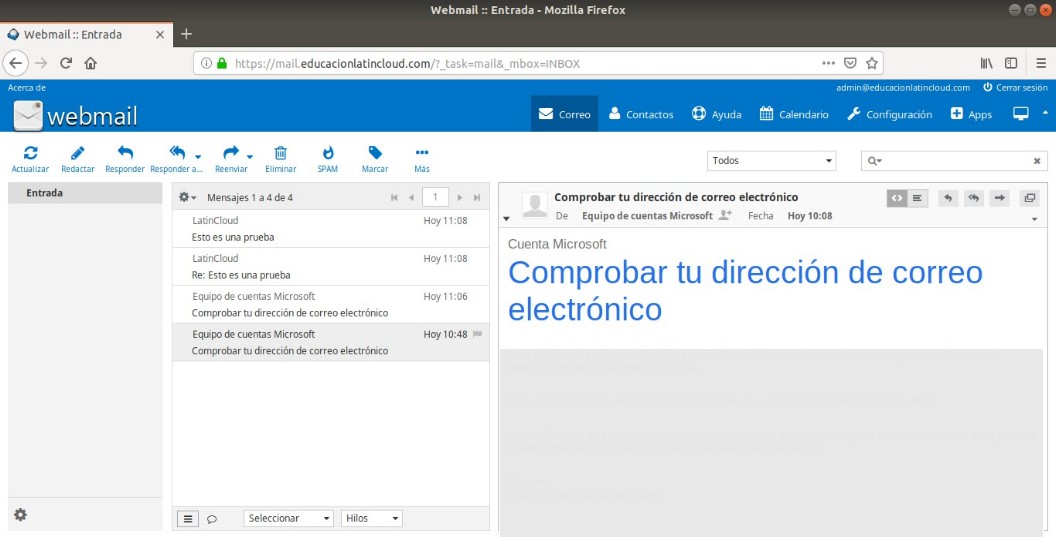Open the Hilos dropdown
The image size is (1056, 545).
point(372,518)
